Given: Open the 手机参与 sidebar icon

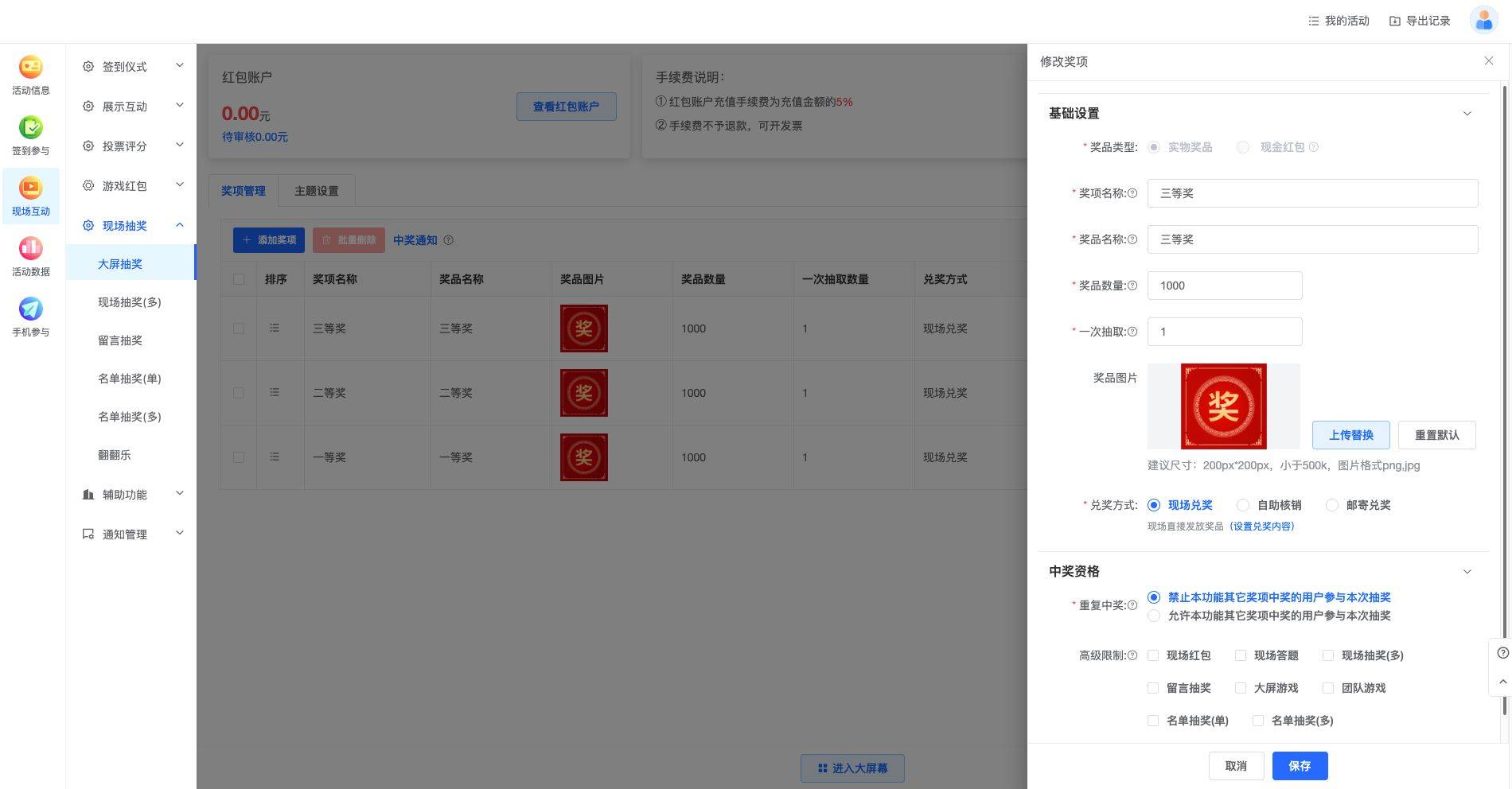Looking at the screenshot, I should tap(30, 317).
